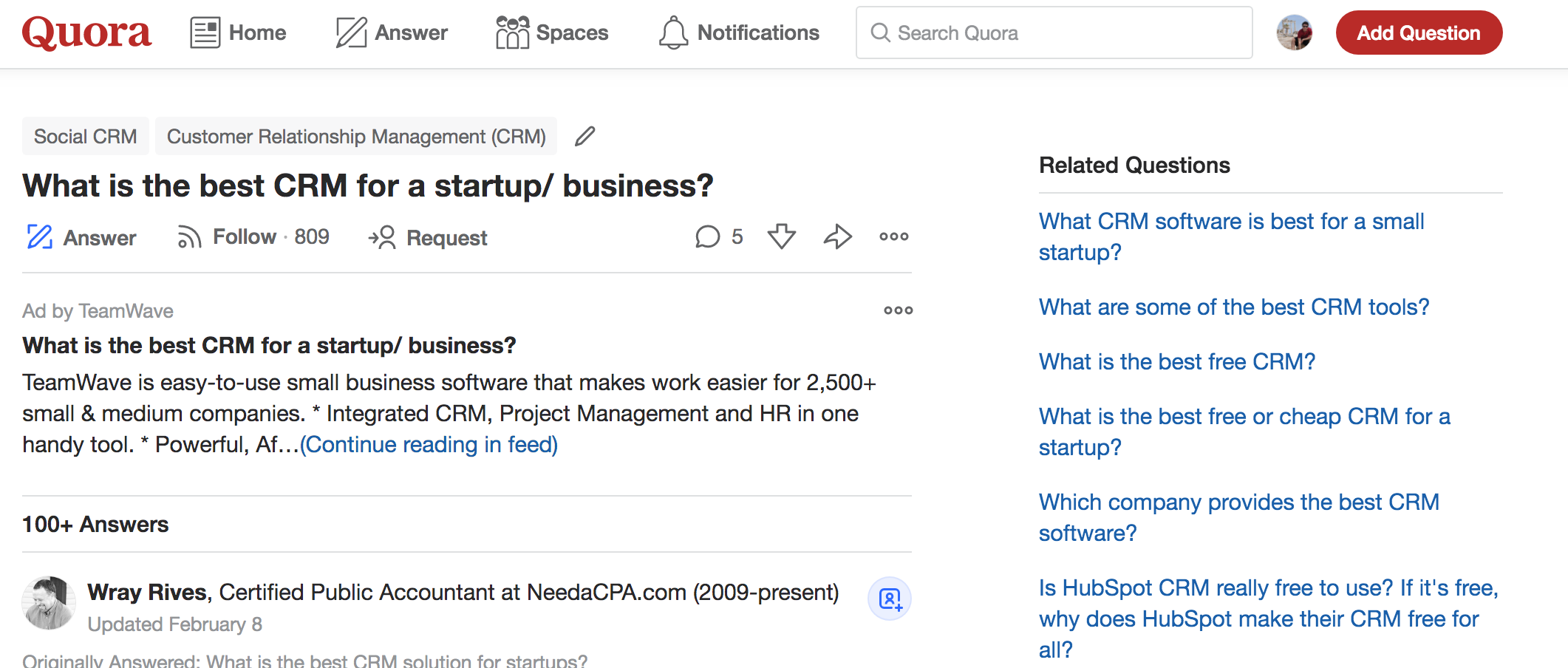
Task: Open the Customer Relationship Management (CRM) topic
Action: pyautogui.click(x=356, y=136)
